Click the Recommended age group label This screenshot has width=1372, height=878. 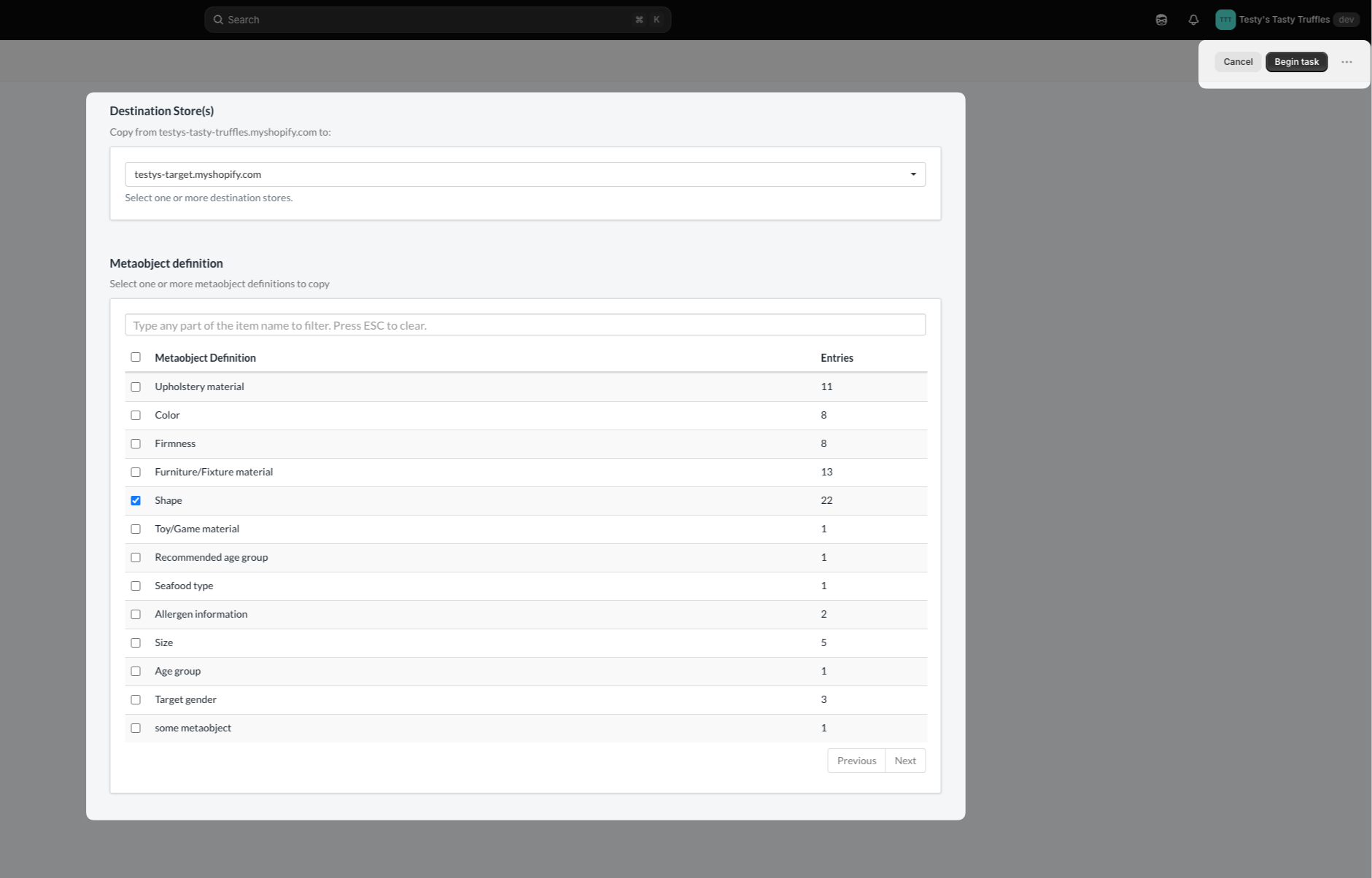click(x=212, y=557)
